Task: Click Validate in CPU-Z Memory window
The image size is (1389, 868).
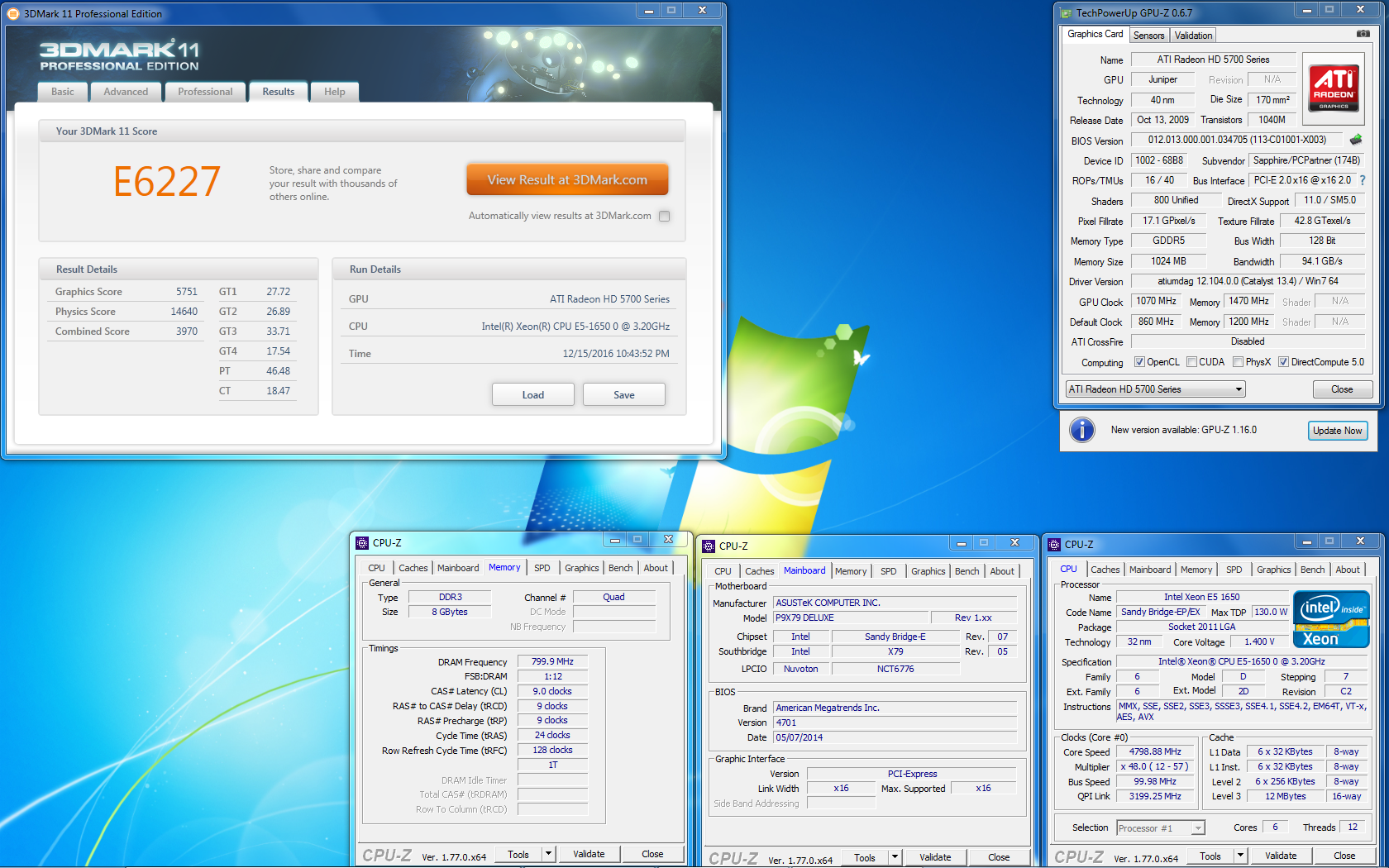Action: [x=589, y=854]
